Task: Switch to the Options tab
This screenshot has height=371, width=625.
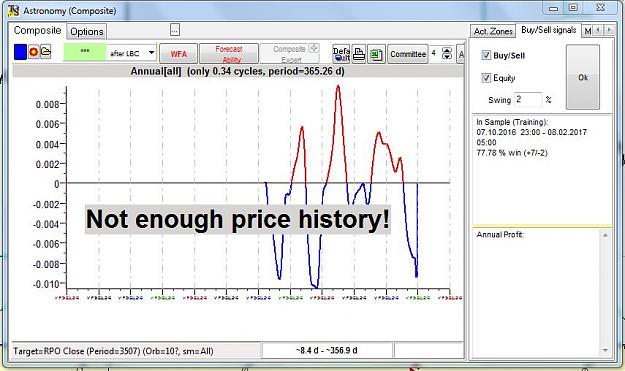Action: coord(86,31)
